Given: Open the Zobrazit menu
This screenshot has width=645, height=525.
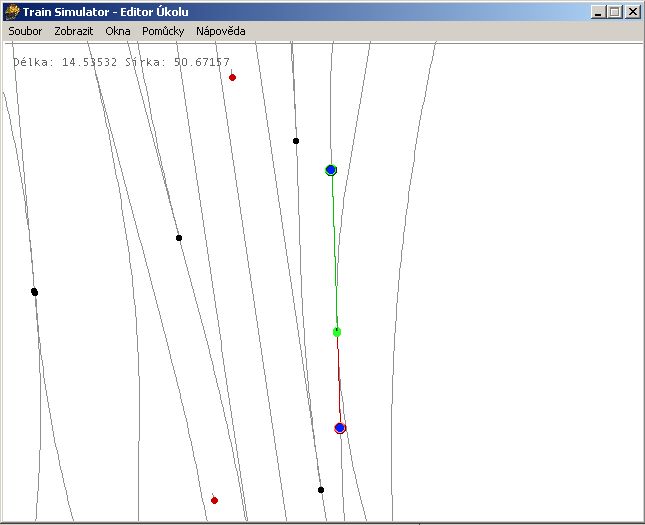Looking at the screenshot, I should click(x=74, y=31).
